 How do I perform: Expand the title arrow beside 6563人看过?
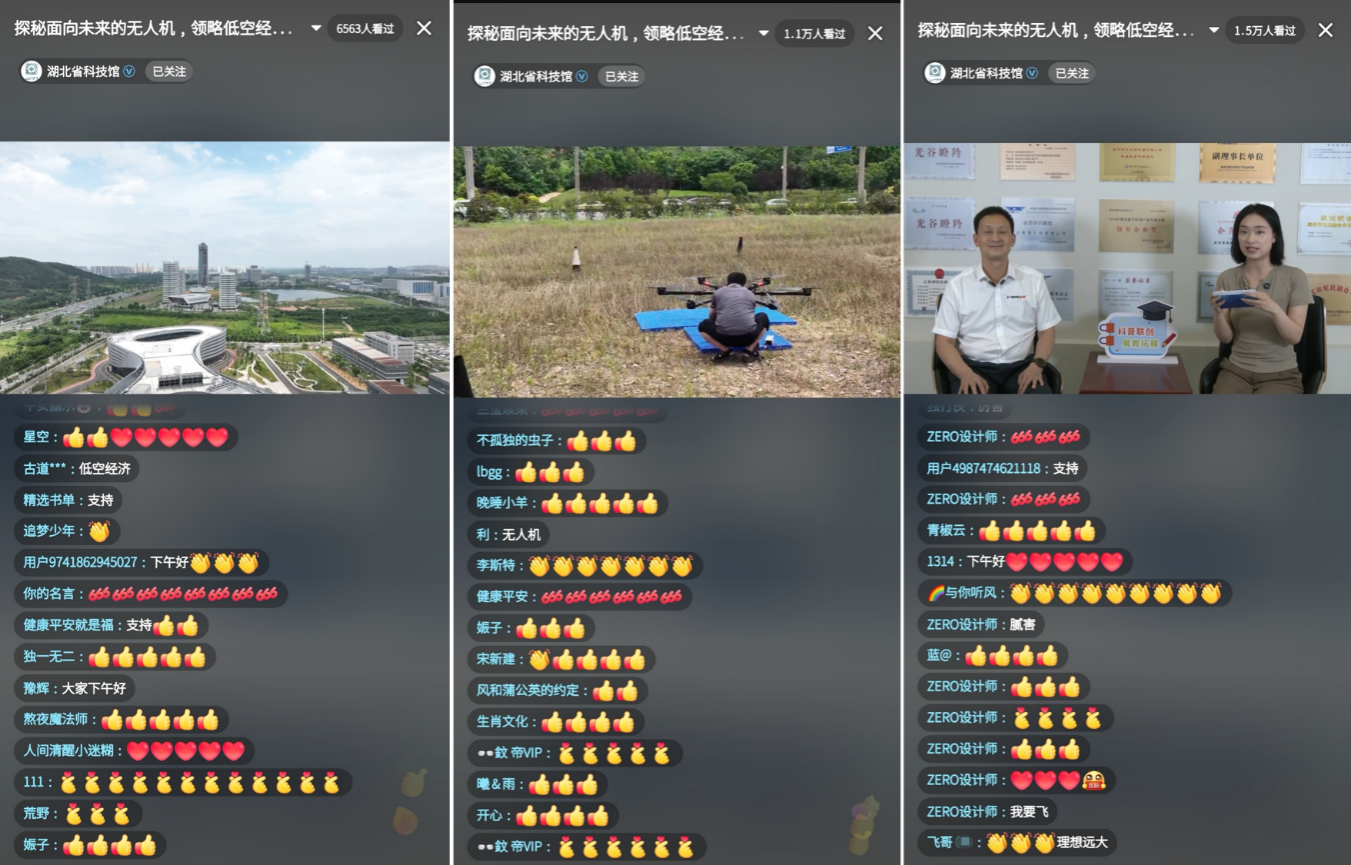[x=316, y=28]
